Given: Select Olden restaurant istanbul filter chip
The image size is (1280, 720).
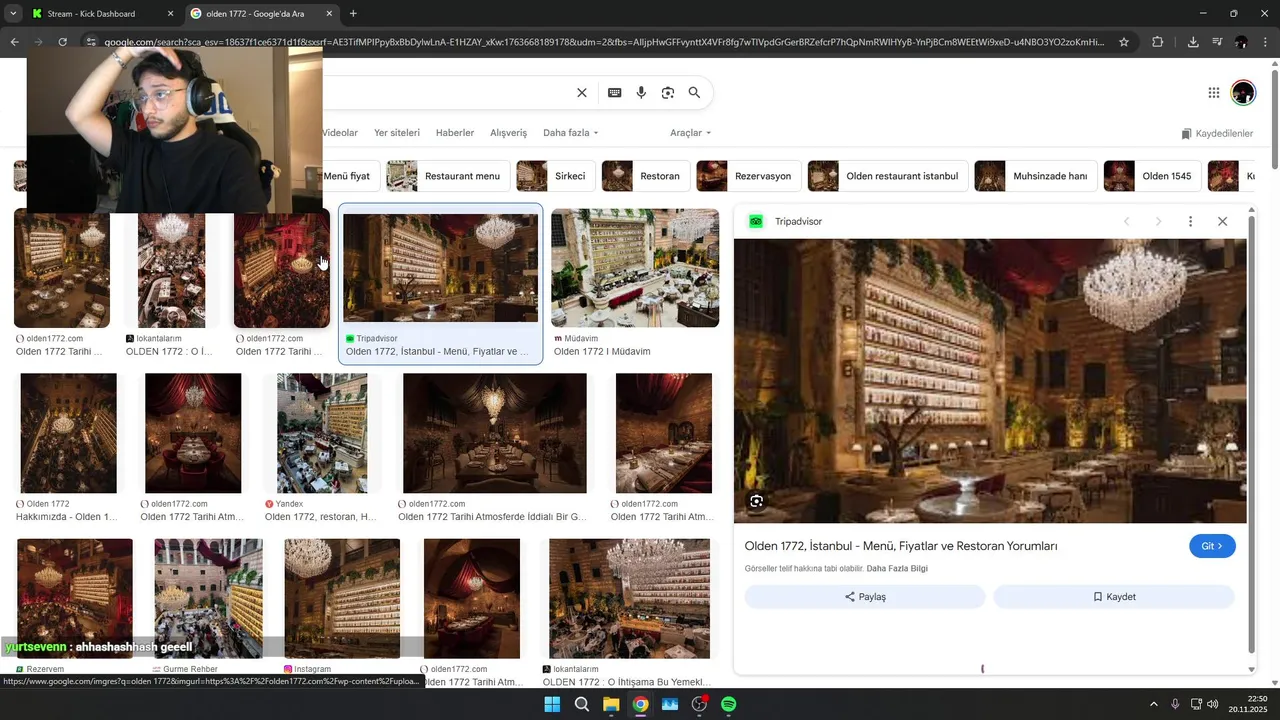Looking at the screenshot, I should 888,176.
